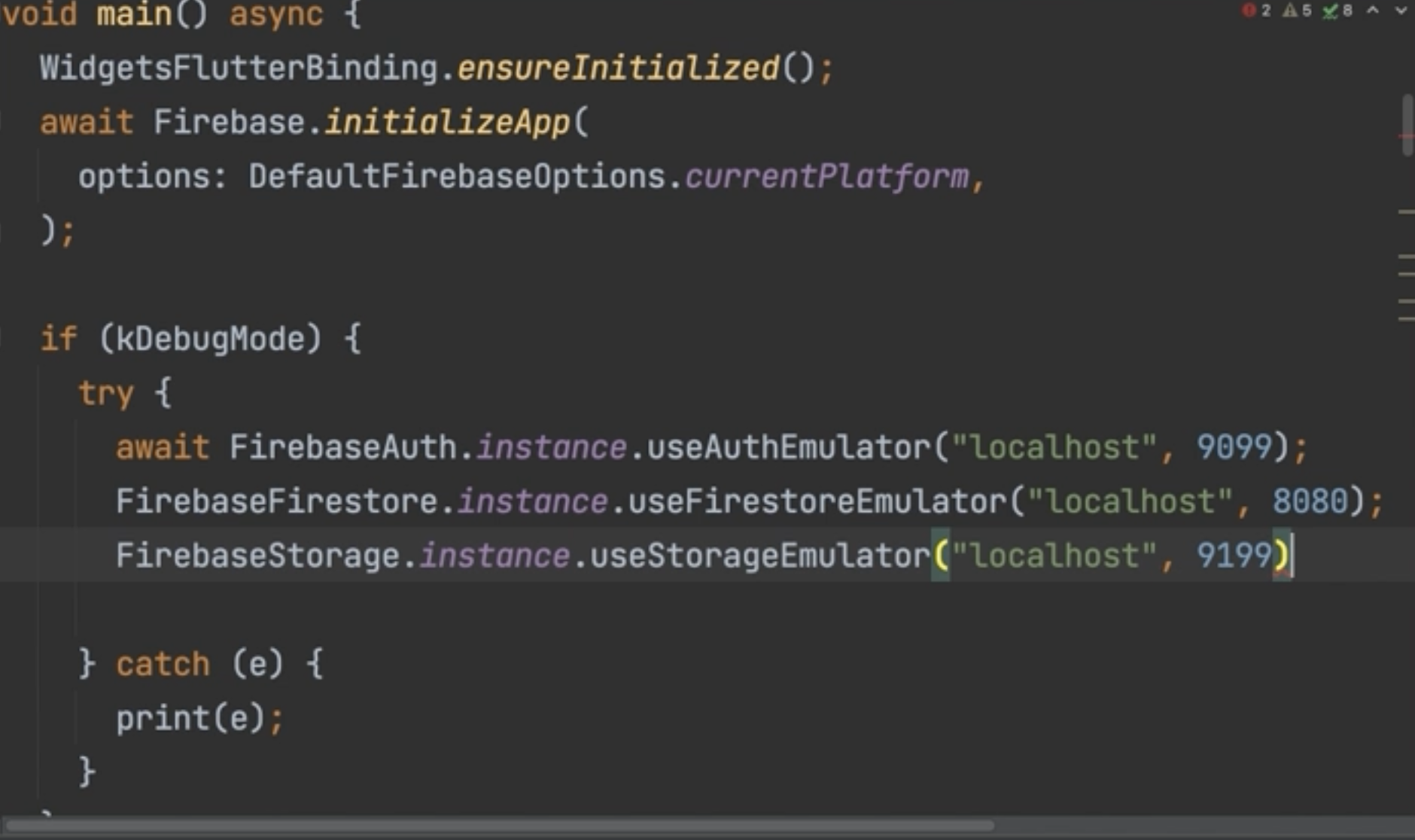Place cursor on 'main' function name
Viewport: 1415px width, 840px height.
(135, 14)
